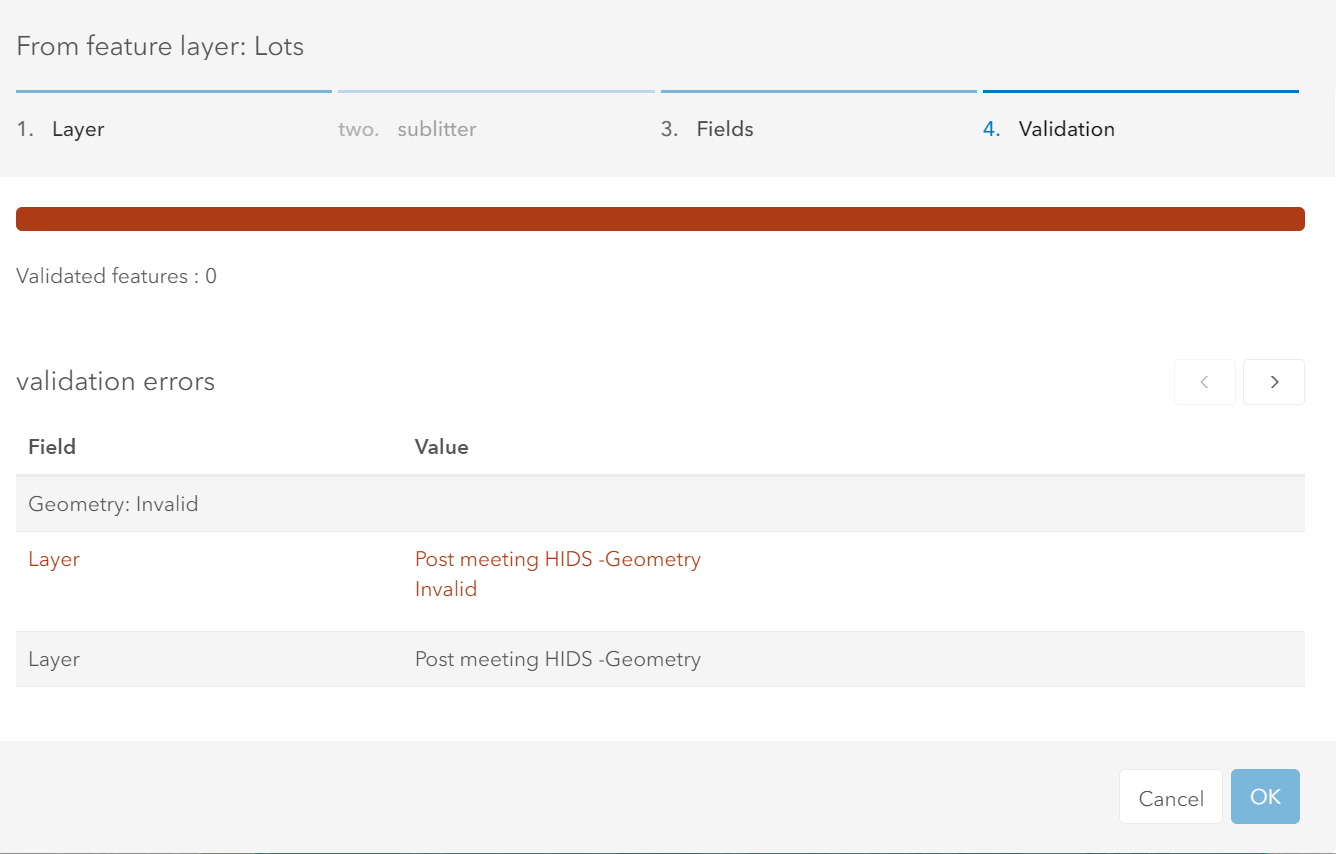Click the red Layer error field
This screenshot has width=1336, height=854.
tap(54, 559)
